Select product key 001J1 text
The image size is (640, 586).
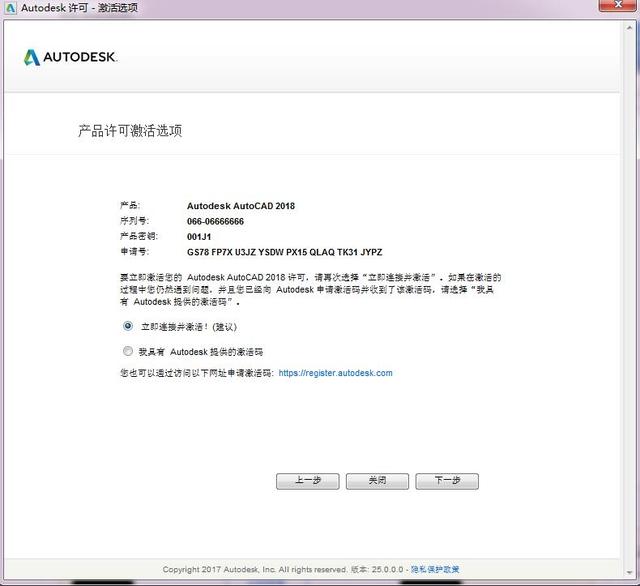point(199,237)
